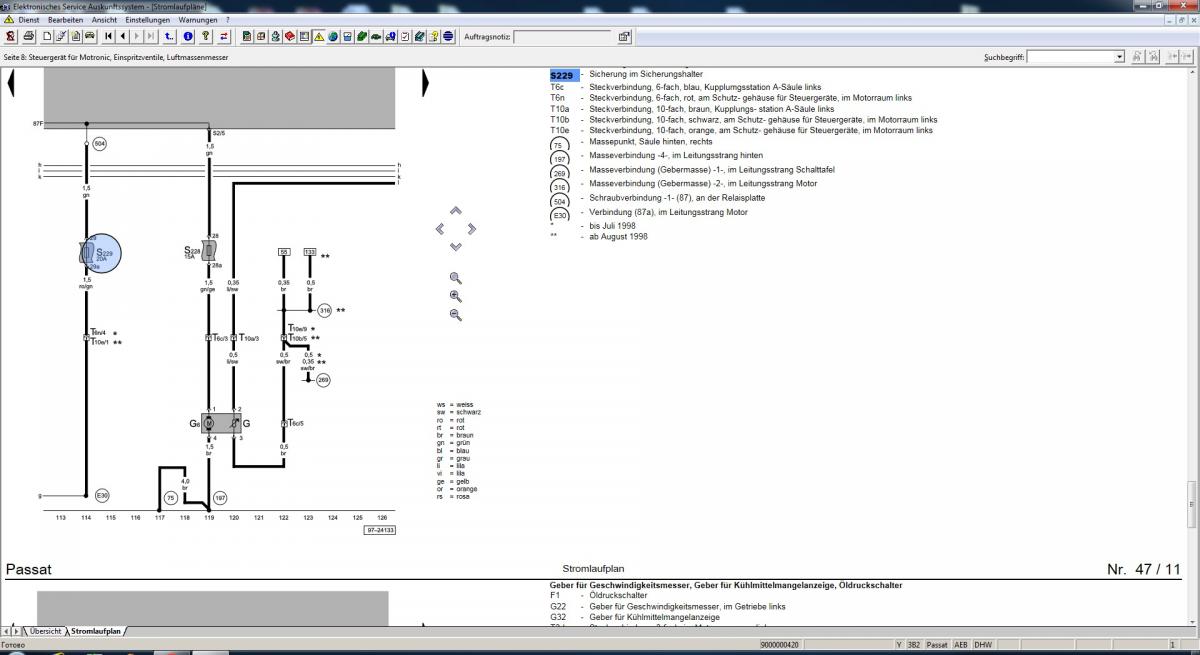The height and width of the screenshot is (655, 1200).
Task: Click the S228 fuse symbol in diagram
Action: [x=209, y=250]
